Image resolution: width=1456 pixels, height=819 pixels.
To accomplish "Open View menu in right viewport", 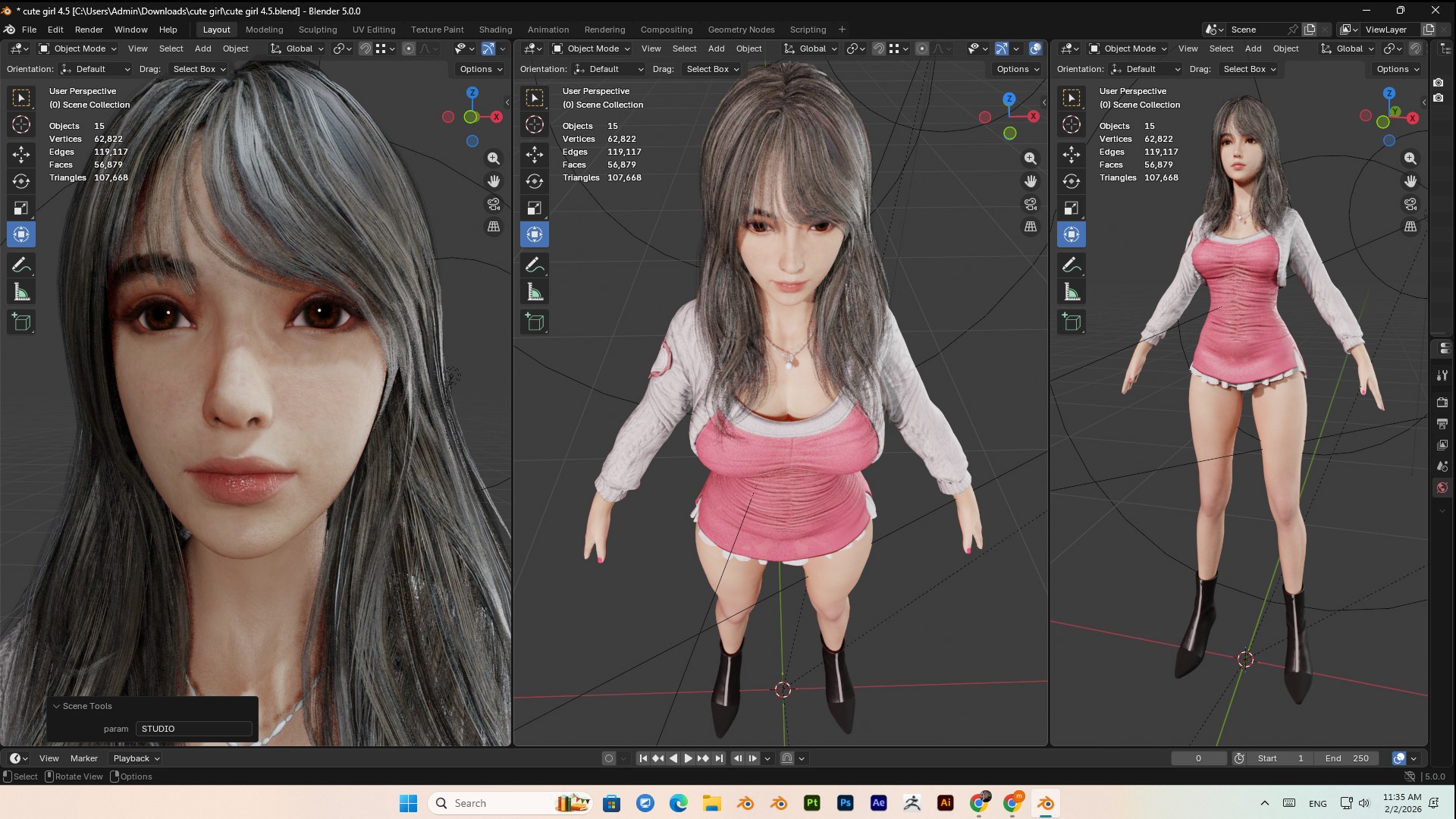I will pos(1188,49).
